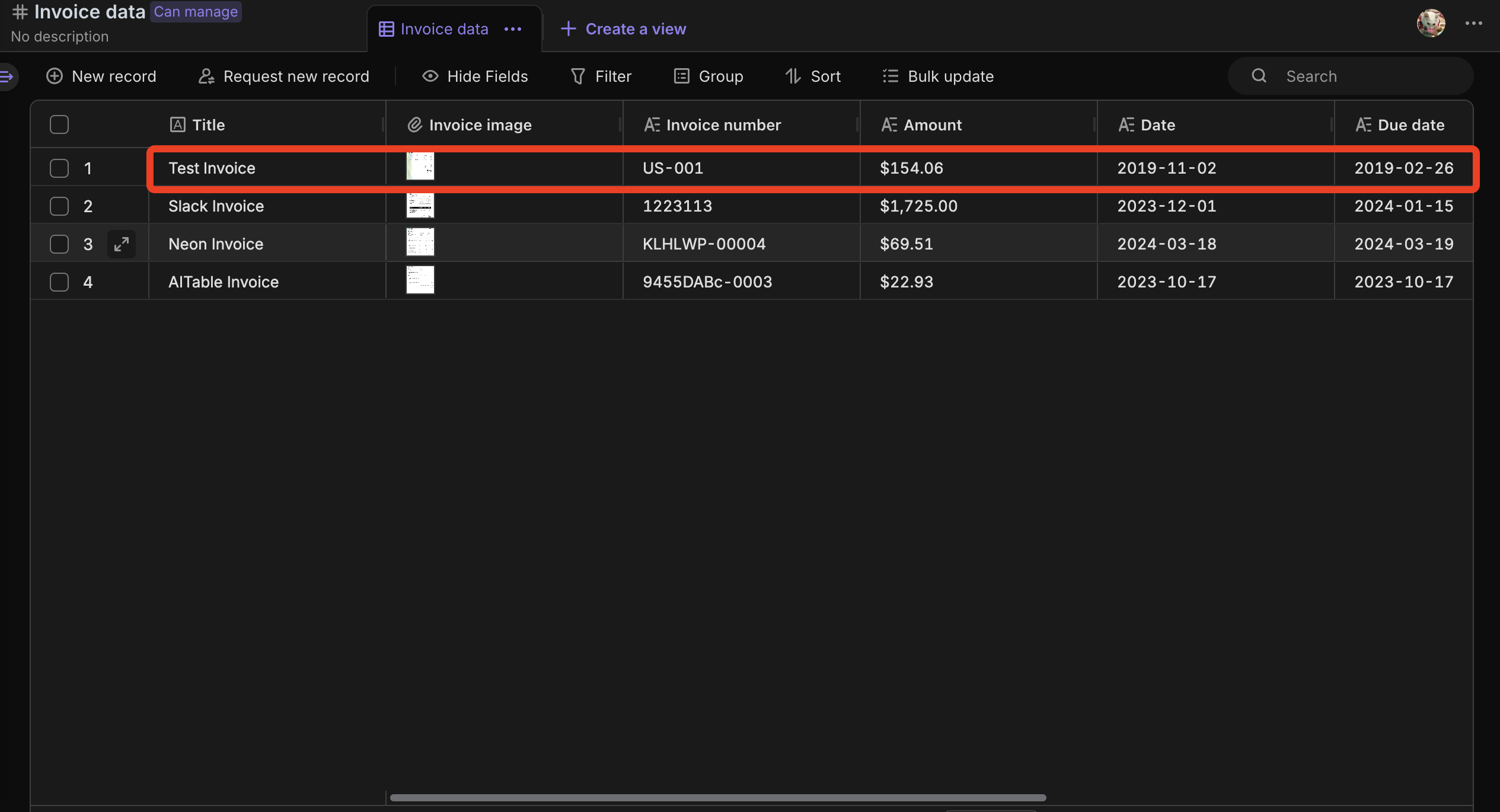Click the Amount column header

pyautogui.click(x=979, y=124)
